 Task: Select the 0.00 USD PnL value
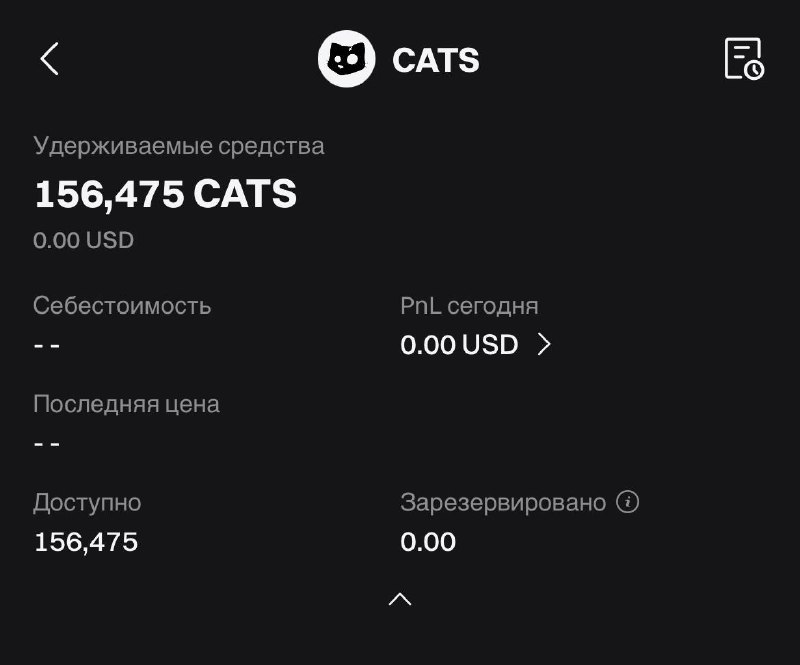coord(459,344)
